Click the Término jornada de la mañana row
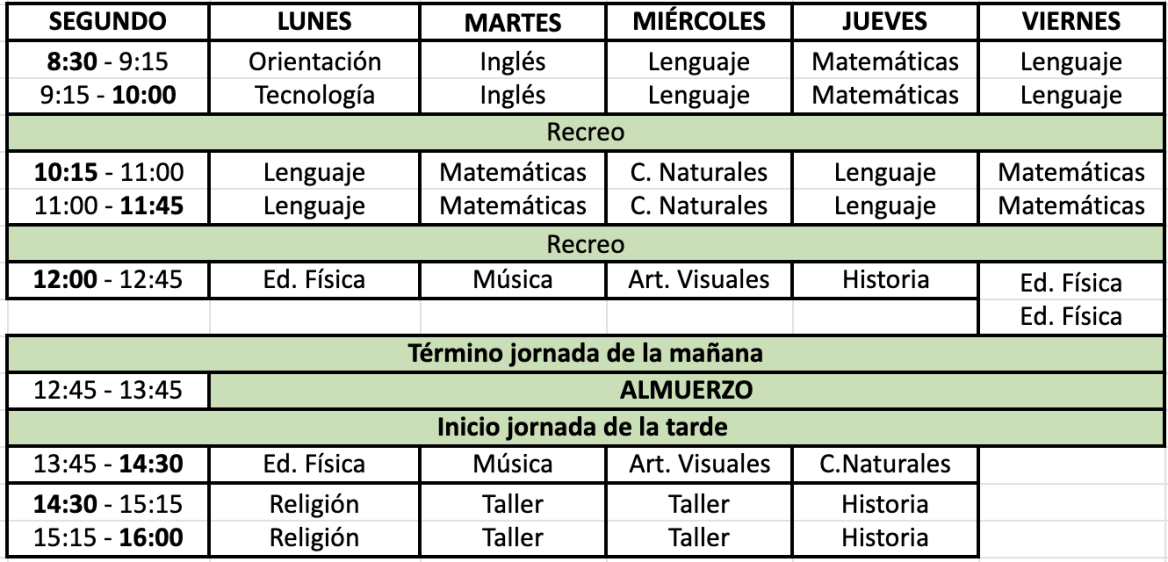Image resolution: width=1168 pixels, height=562 pixels. point(583,354)
